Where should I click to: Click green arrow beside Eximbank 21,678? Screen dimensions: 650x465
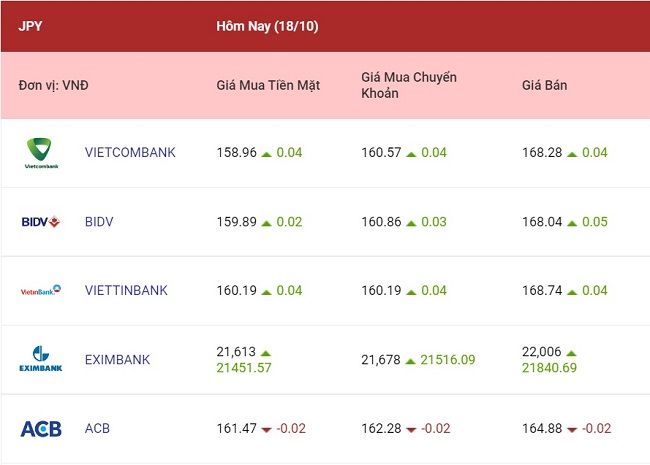(410, 361)
